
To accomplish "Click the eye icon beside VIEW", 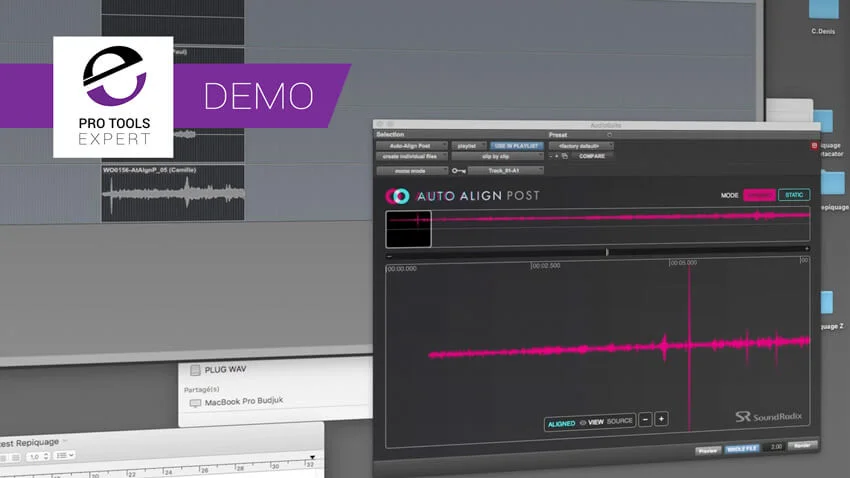I will pyautogui.click(x=583, y=422).
